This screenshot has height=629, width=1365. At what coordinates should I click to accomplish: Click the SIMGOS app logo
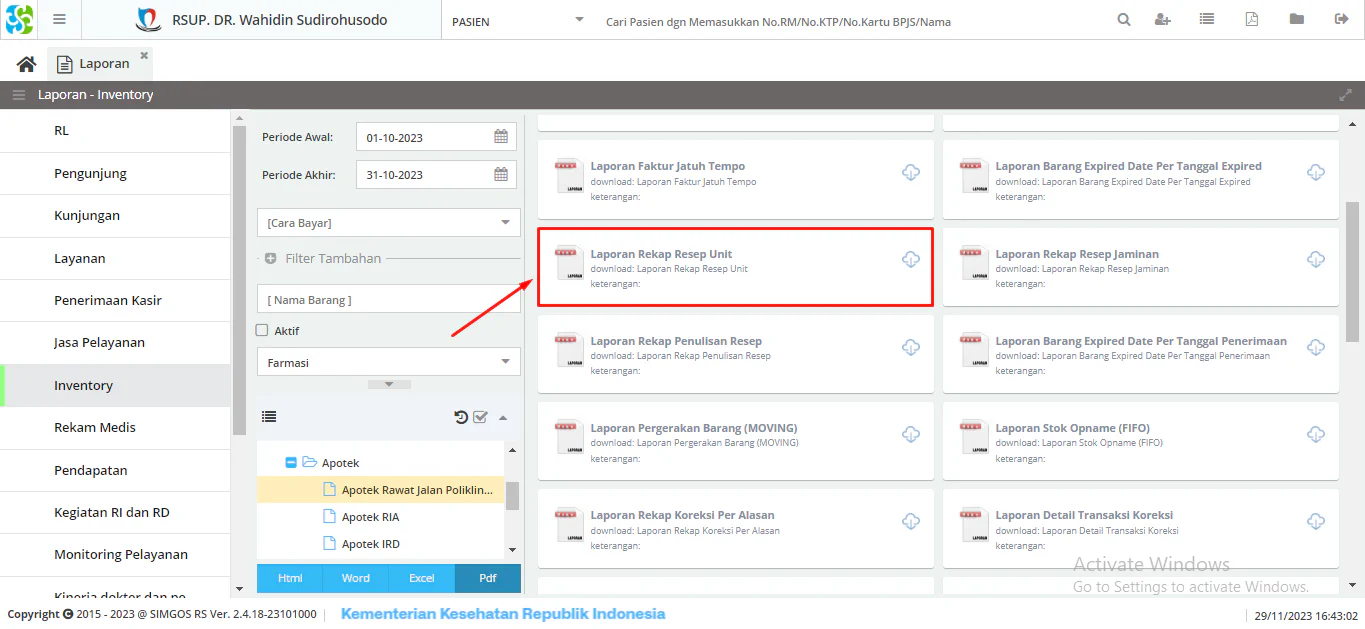(x=20, y=20)
